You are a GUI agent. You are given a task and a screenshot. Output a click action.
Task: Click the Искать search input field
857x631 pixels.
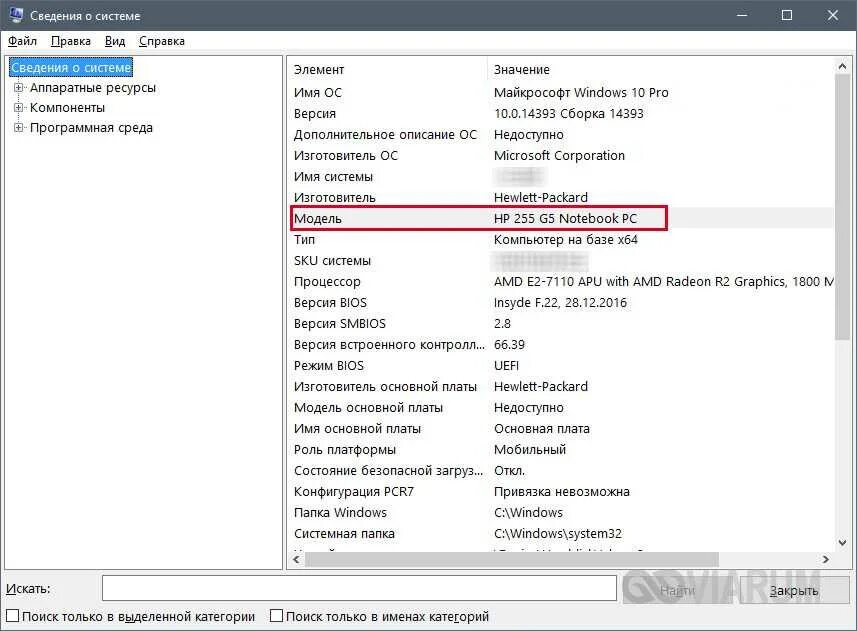[x=359, y=588]
